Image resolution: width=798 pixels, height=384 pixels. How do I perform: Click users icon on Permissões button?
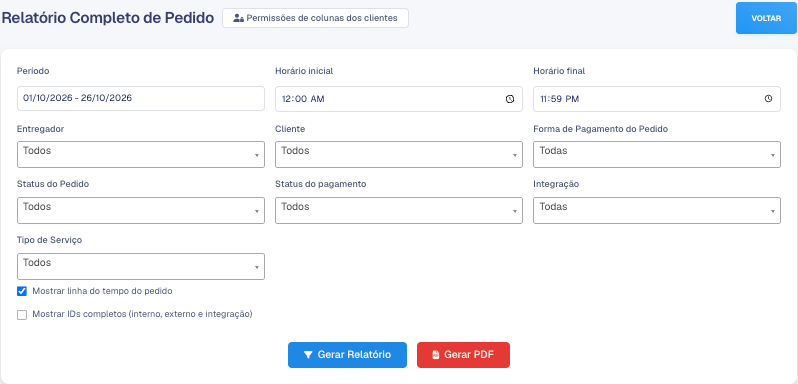[x=238, y=18]
